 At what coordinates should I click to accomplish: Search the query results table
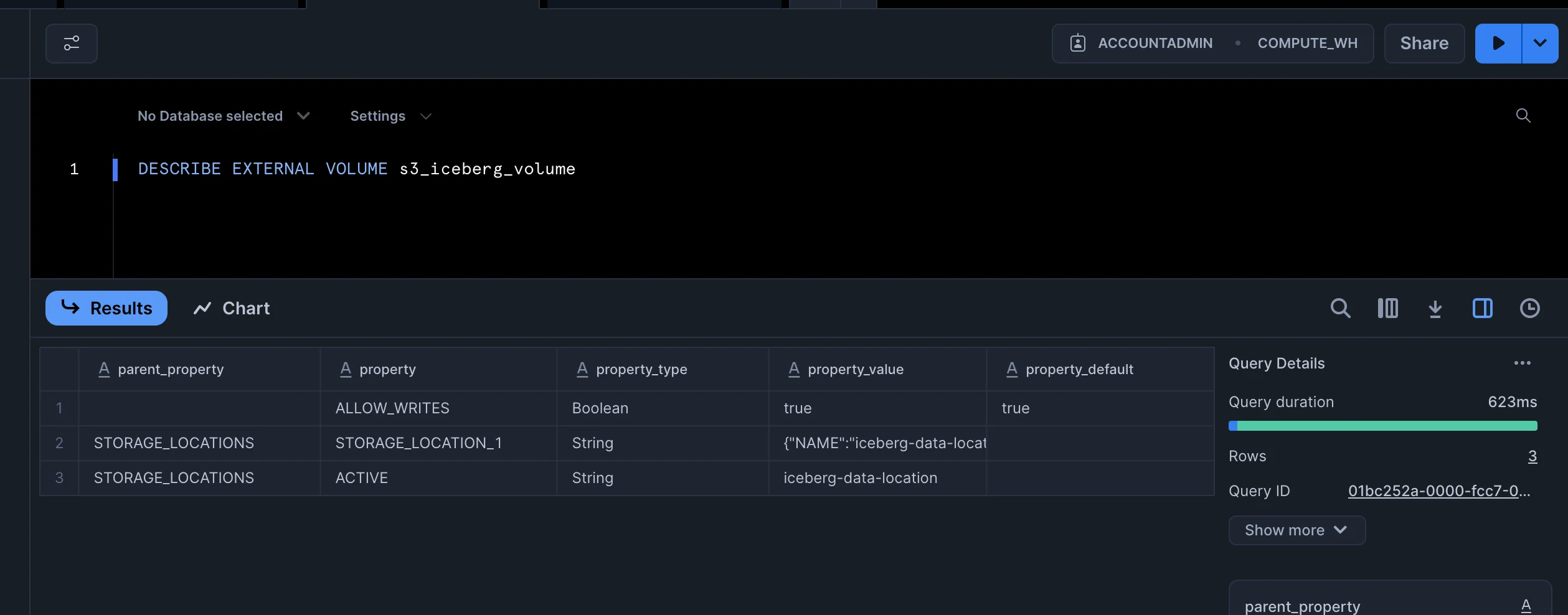coord(1340,308)
